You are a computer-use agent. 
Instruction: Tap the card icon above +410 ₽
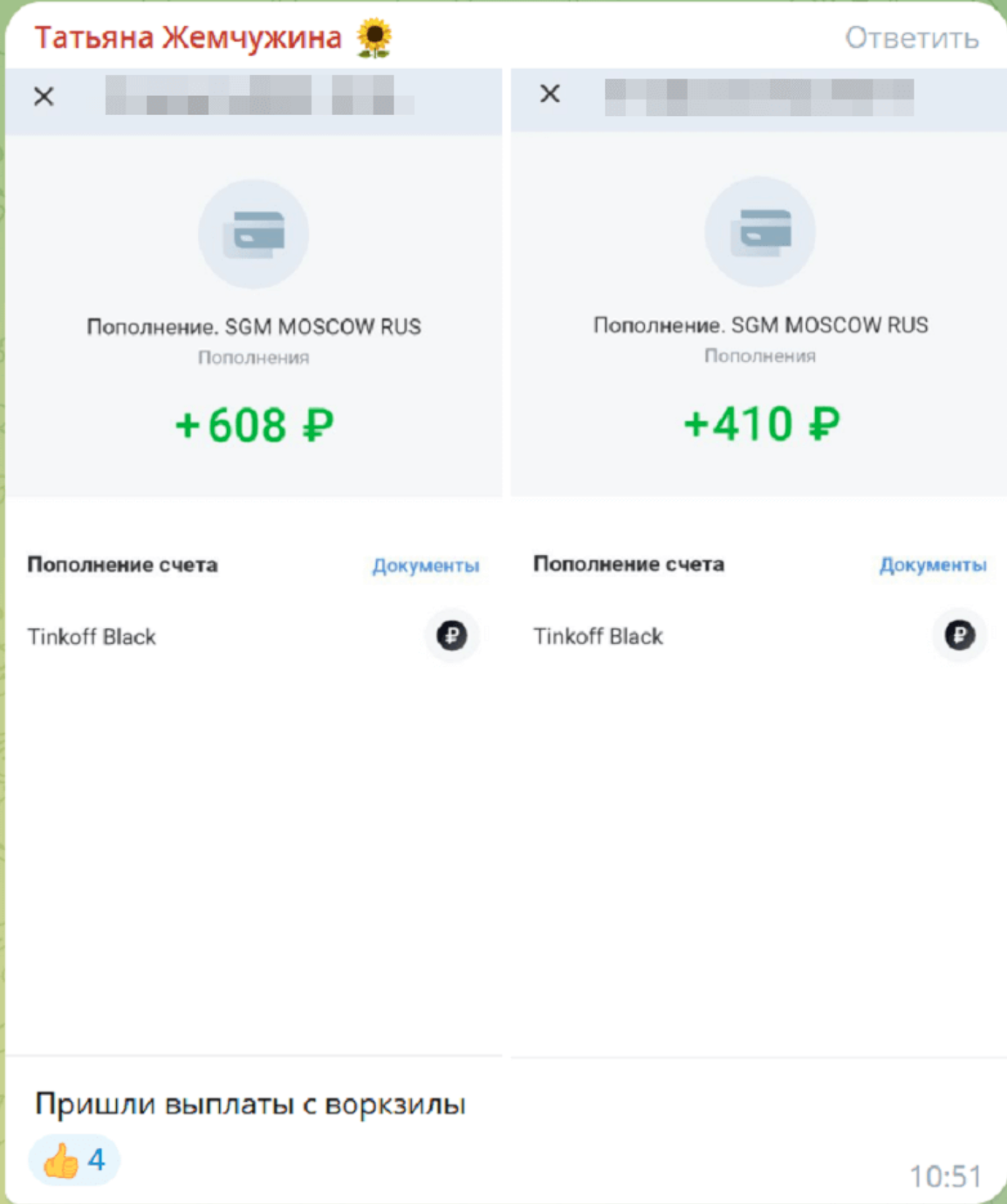(760, 232)
